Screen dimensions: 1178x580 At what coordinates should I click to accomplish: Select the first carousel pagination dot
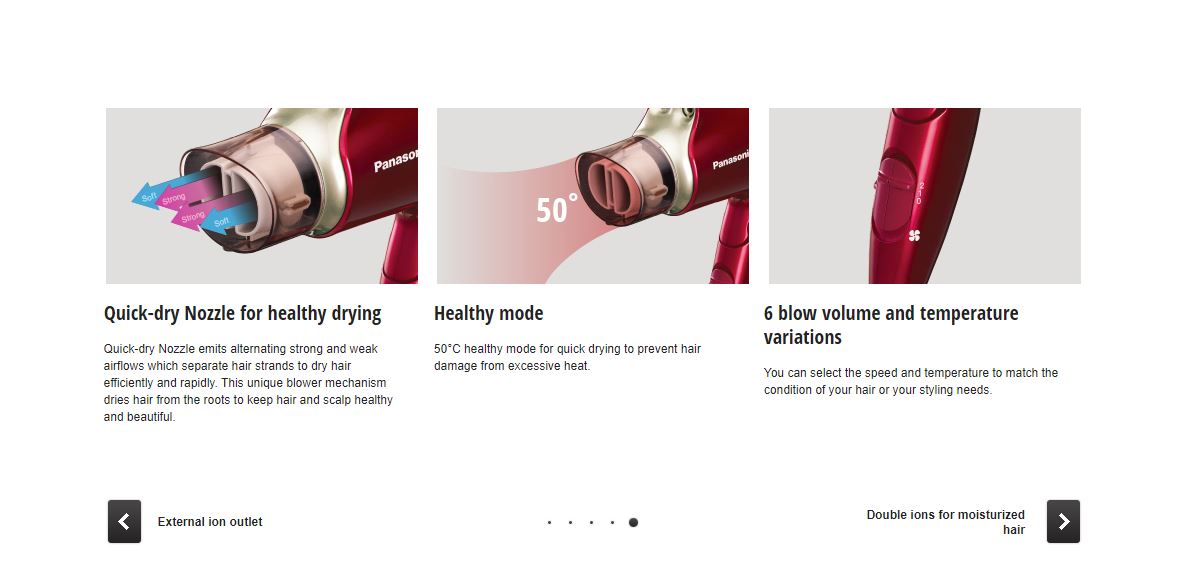[x=549, y=522]
